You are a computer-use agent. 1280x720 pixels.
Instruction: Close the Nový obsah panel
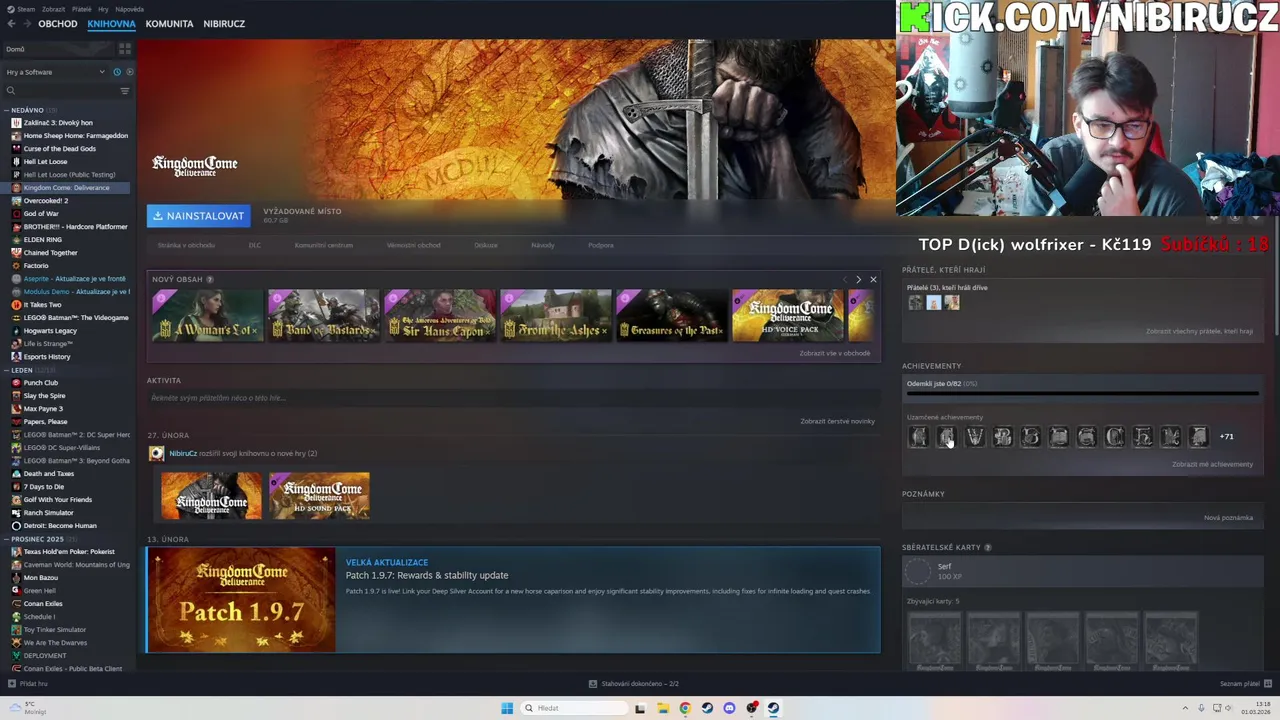tap(873, 280)
